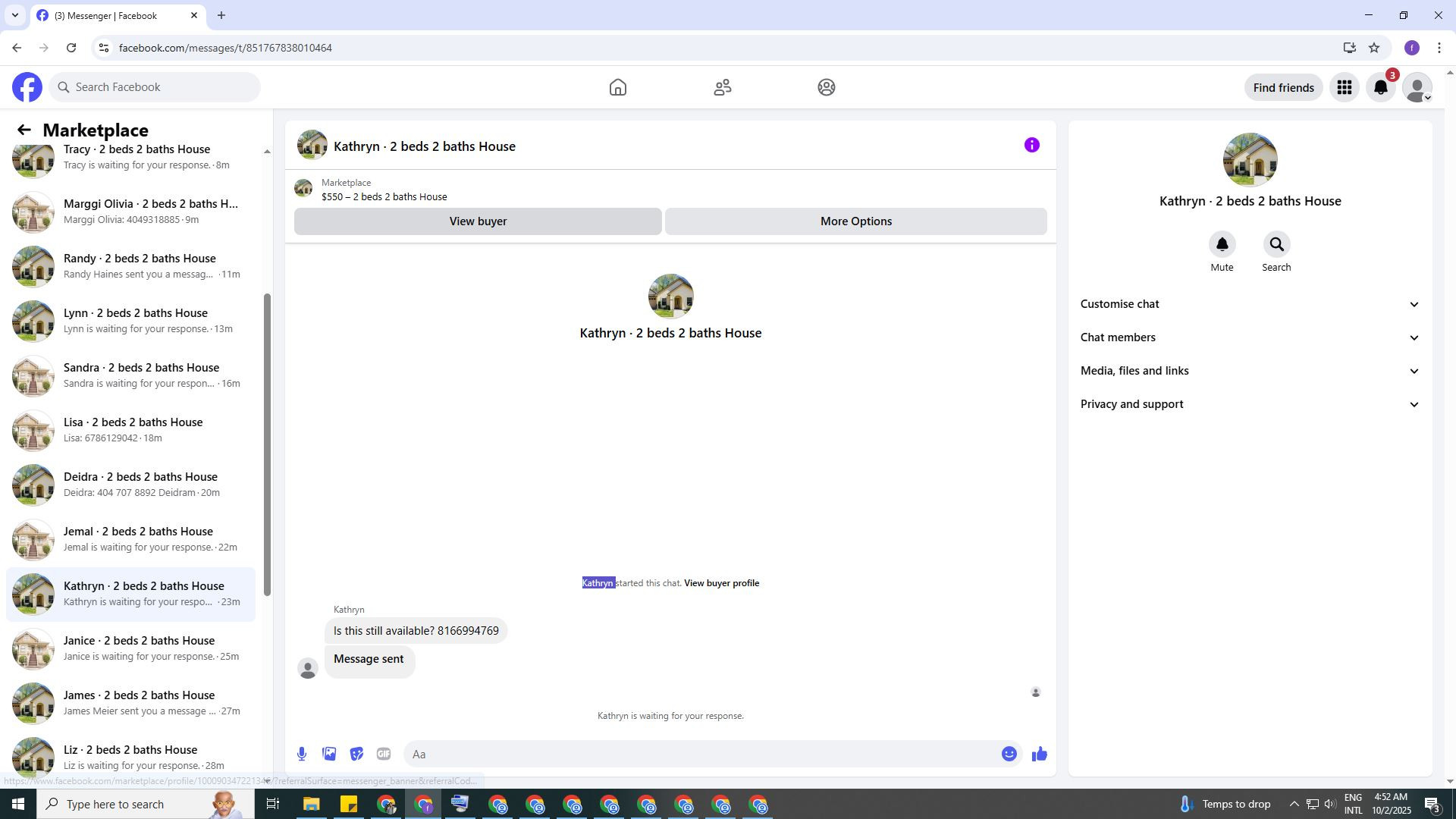The height and width of the screenshot is (819, 1456).
Task: Send a thumbs-up like
Action: pos(1039,754)
